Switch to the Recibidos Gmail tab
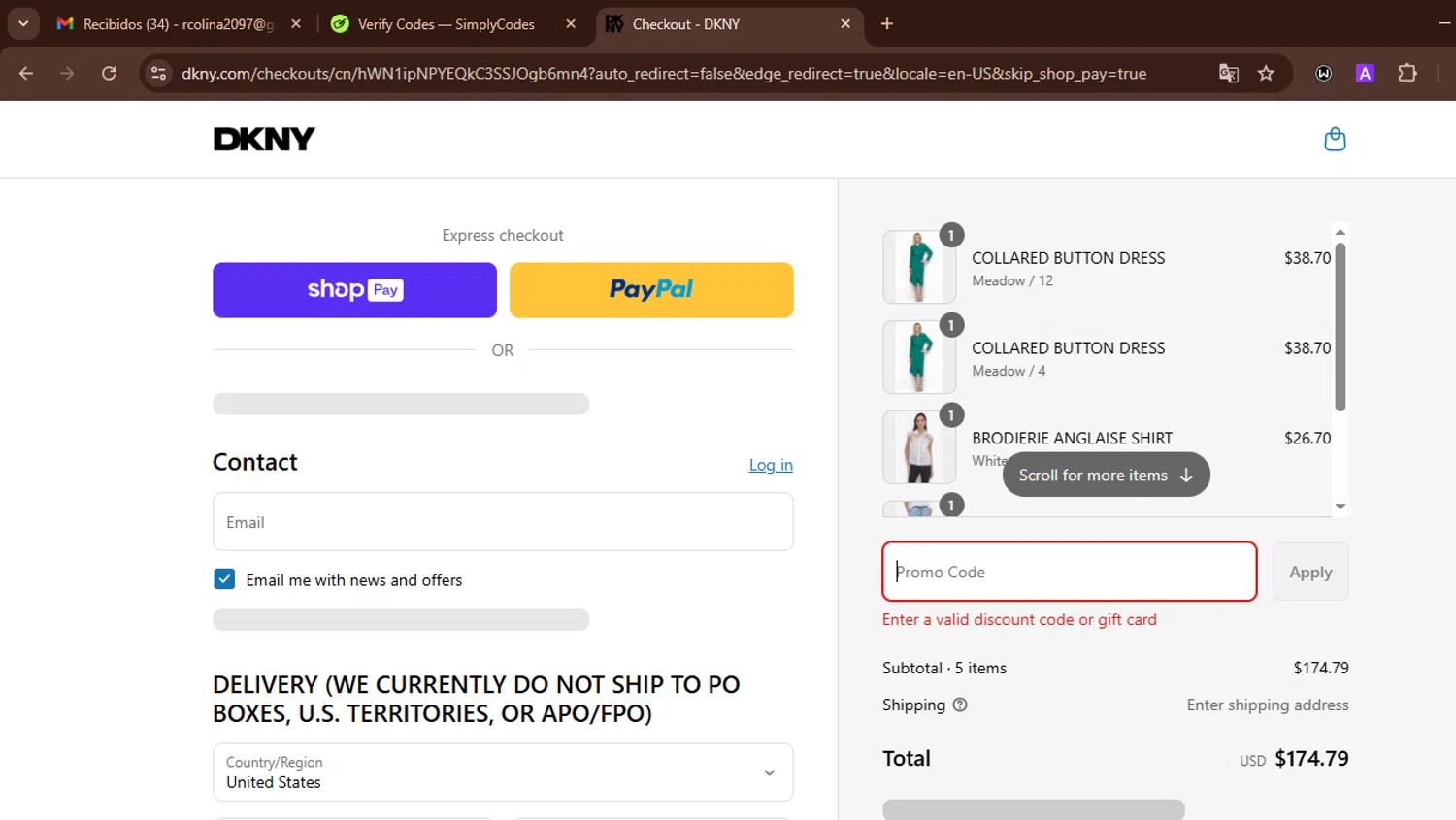The height and width of the screenshot is (820, 1456). (178, 24)
